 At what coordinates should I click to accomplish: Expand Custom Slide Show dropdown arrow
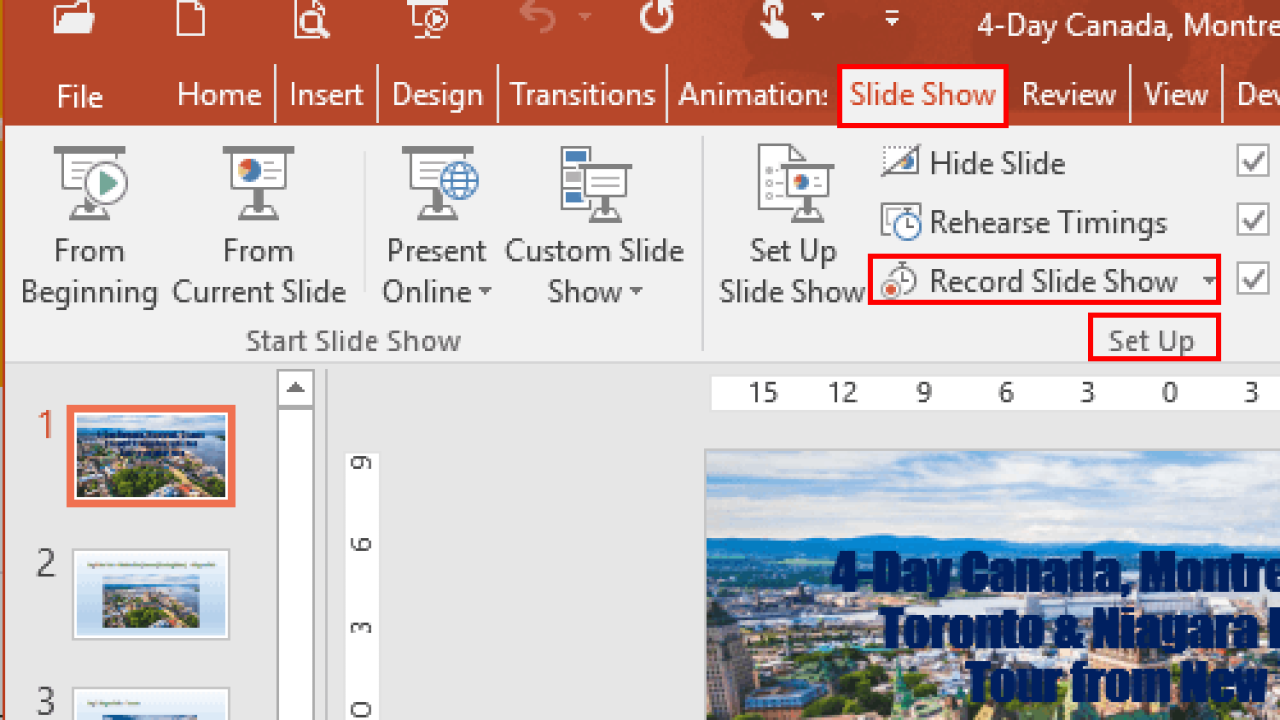(635, 293)
